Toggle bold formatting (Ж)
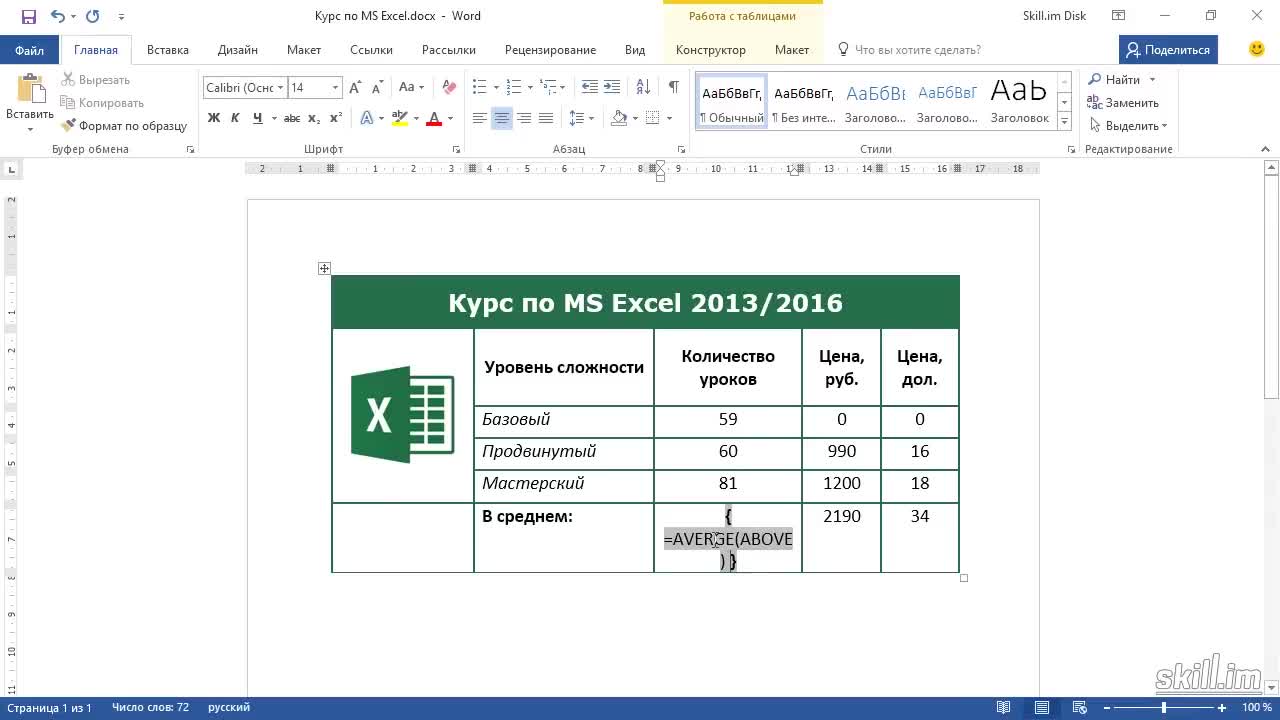 [x=213, y=118]
